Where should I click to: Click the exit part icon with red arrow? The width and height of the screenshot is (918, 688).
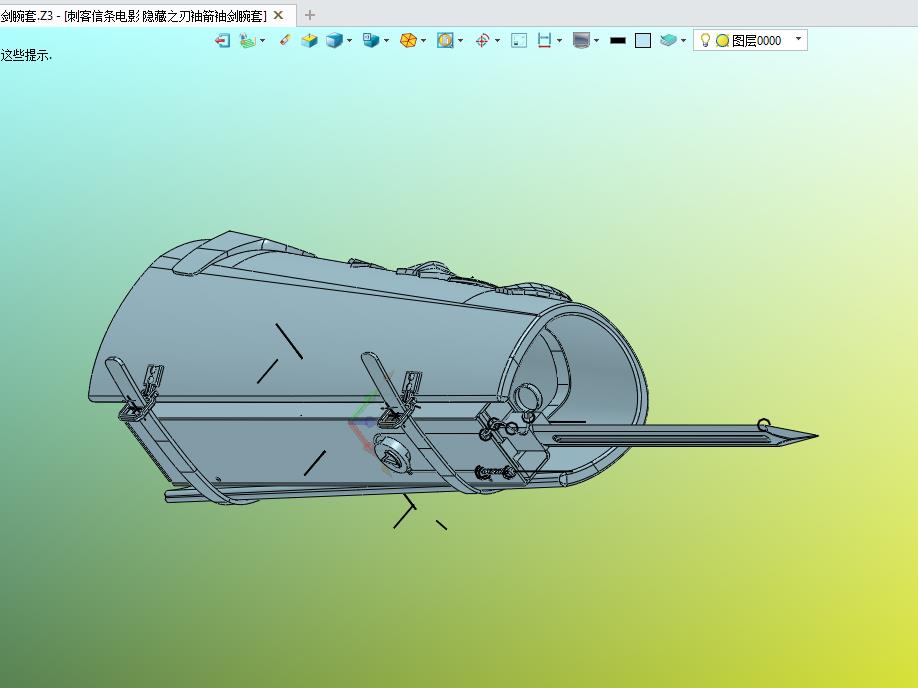223,40
